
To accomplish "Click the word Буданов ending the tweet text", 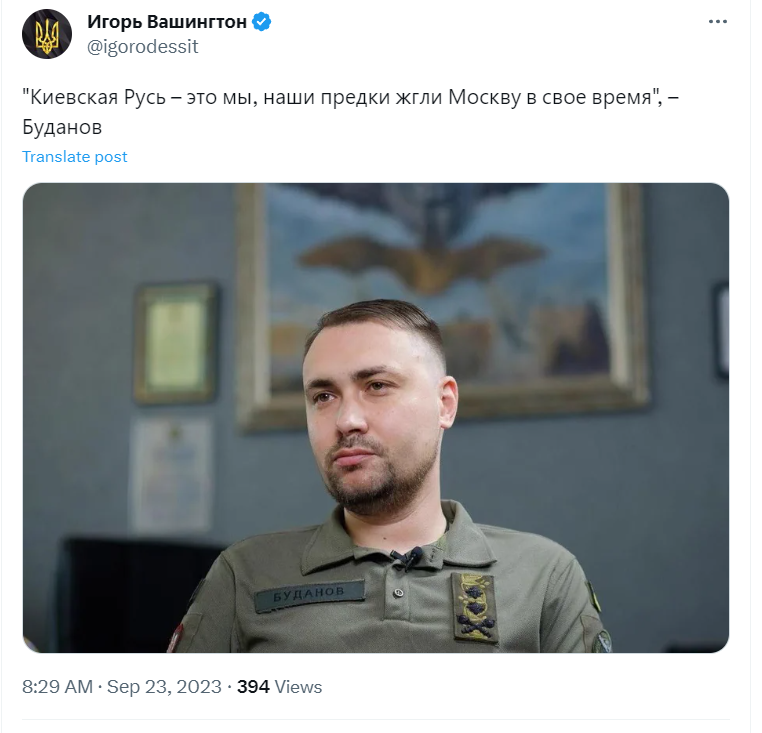I will tap(62, 127).
